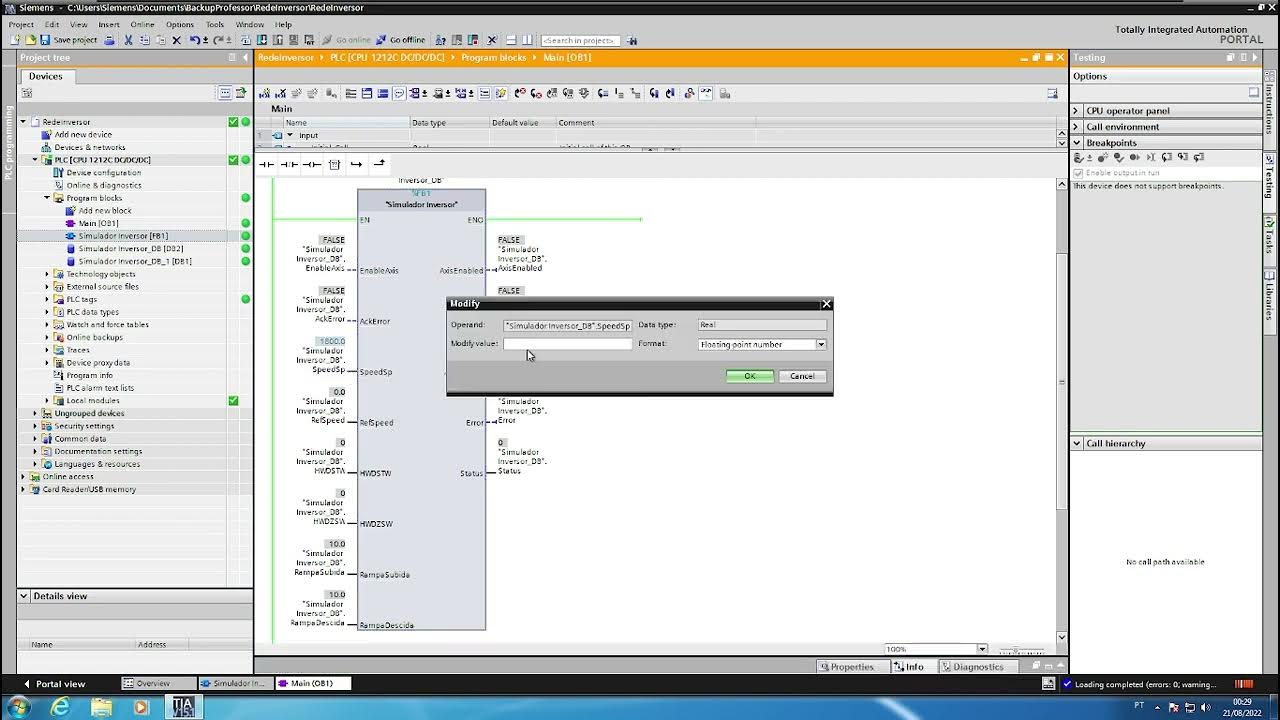Viewport: 1280px width, 720px height.
Task: Open the Window menu
Action: click(250, 24)
